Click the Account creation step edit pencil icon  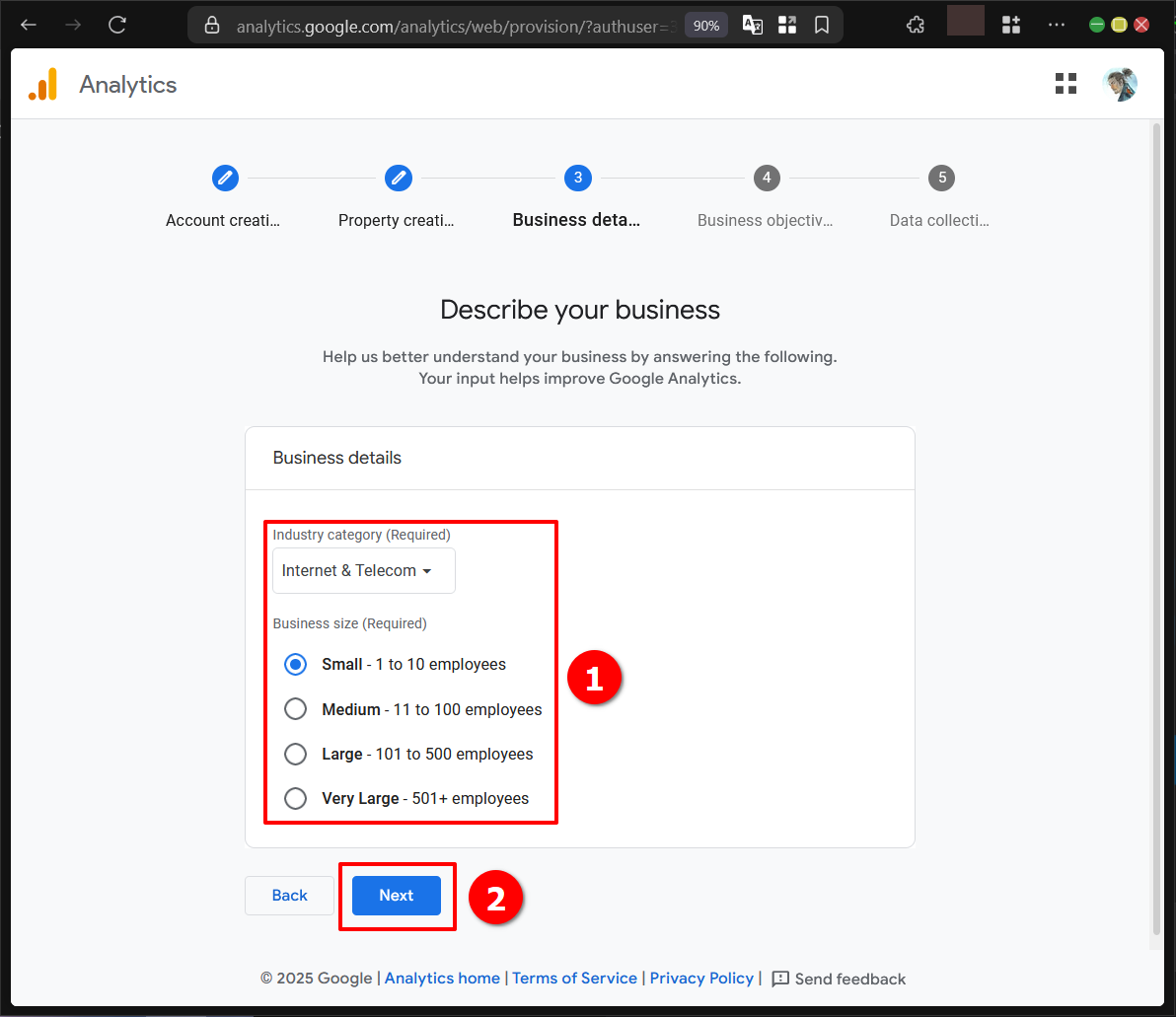click(225, 179)
